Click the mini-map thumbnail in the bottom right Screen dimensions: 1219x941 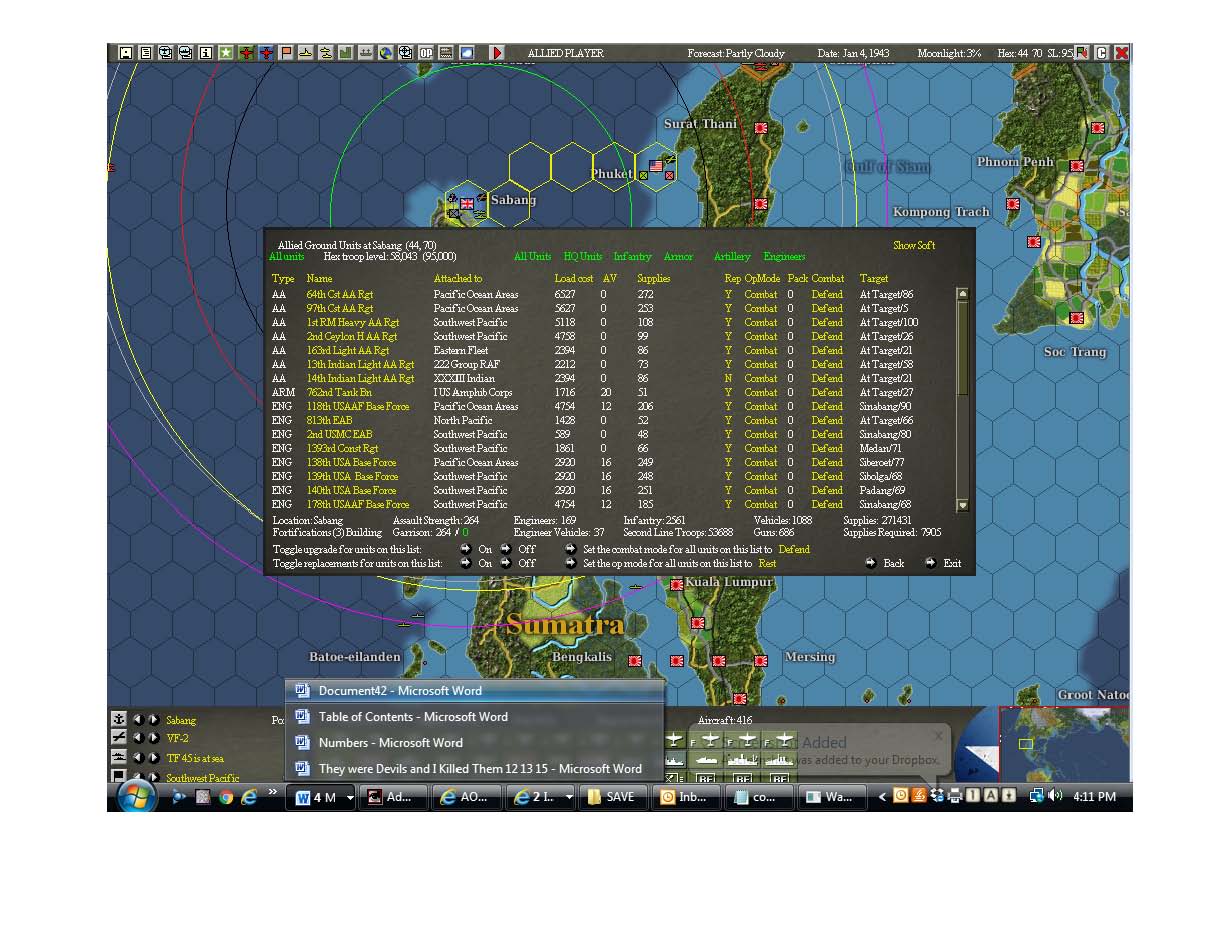(1065, 744)
